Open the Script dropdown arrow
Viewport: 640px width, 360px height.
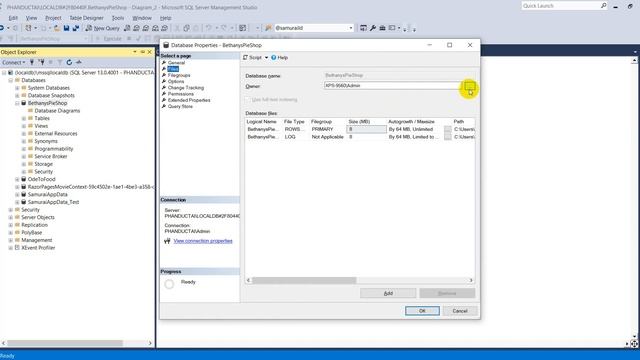click(267, 58)
